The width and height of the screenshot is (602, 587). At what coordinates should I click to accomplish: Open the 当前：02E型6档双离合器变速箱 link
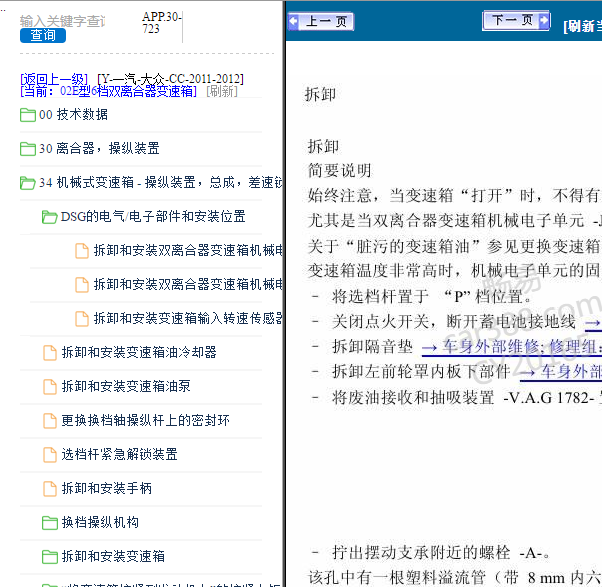[108, 91]
